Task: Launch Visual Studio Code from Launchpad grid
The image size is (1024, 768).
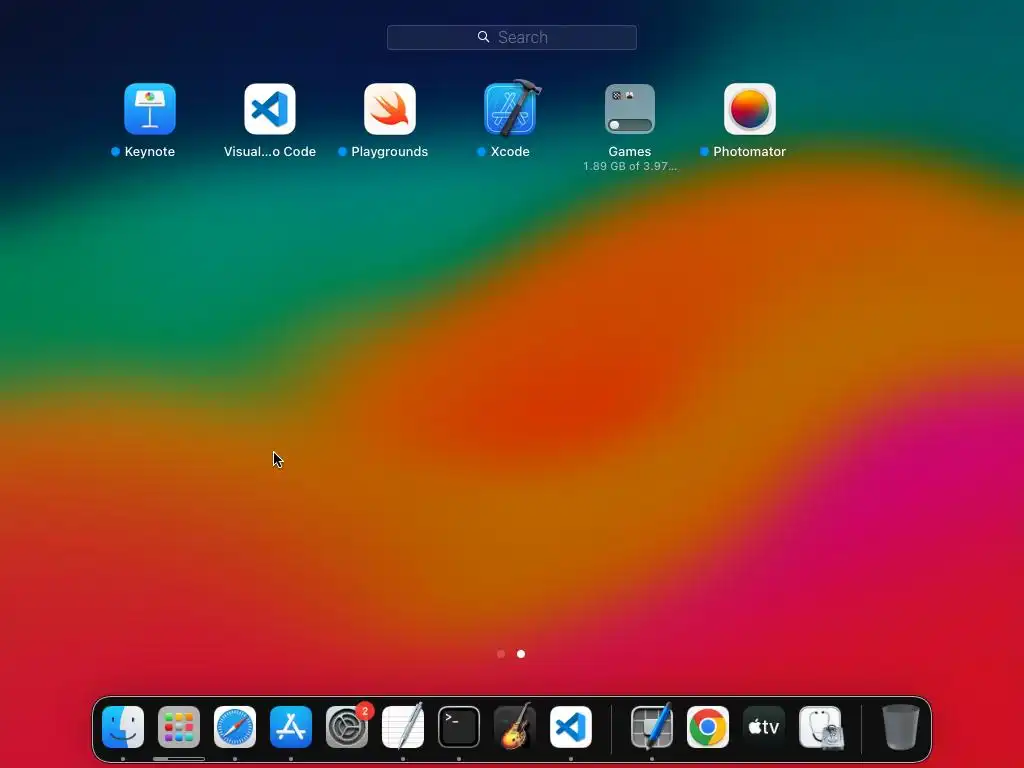Action: tap(270, 108)
